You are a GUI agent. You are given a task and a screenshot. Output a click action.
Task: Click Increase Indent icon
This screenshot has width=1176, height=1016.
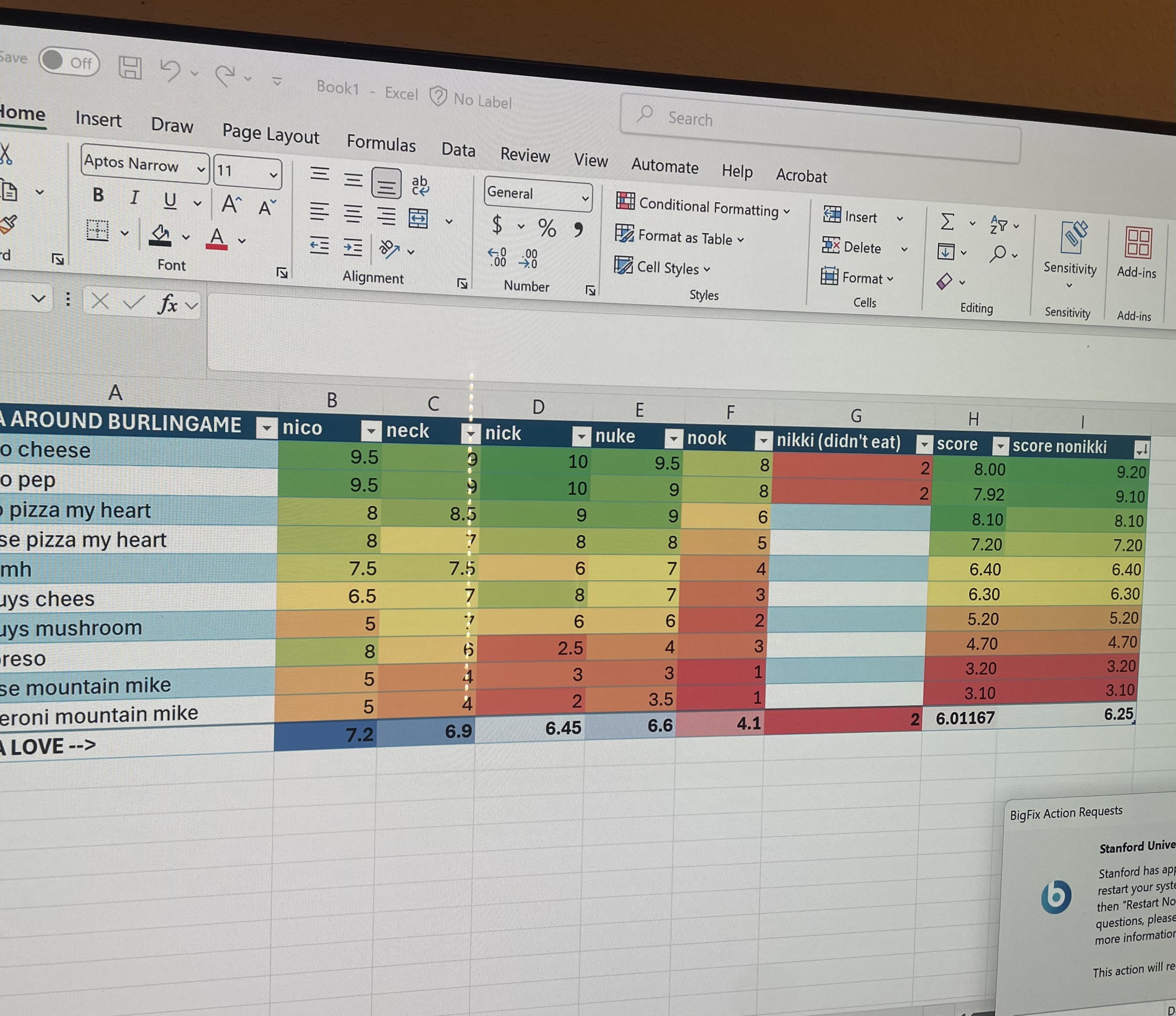point(353,247)
